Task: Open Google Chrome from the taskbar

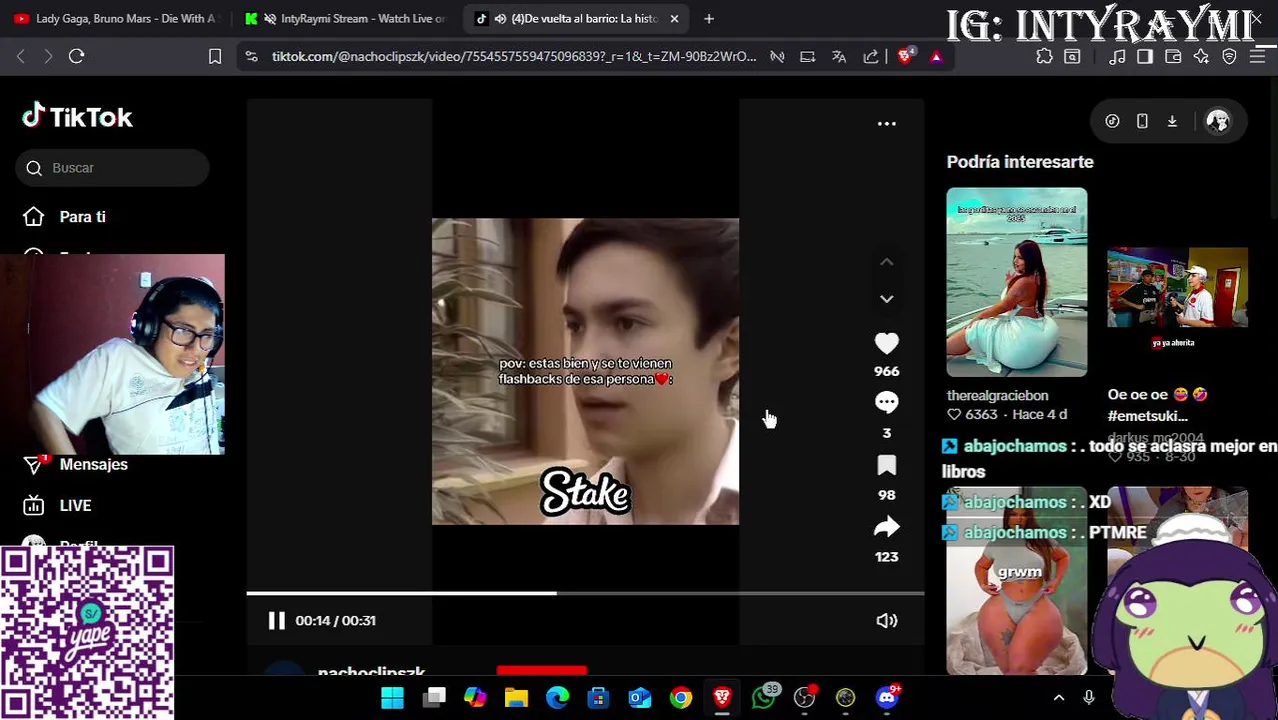Action: (680, 697)
